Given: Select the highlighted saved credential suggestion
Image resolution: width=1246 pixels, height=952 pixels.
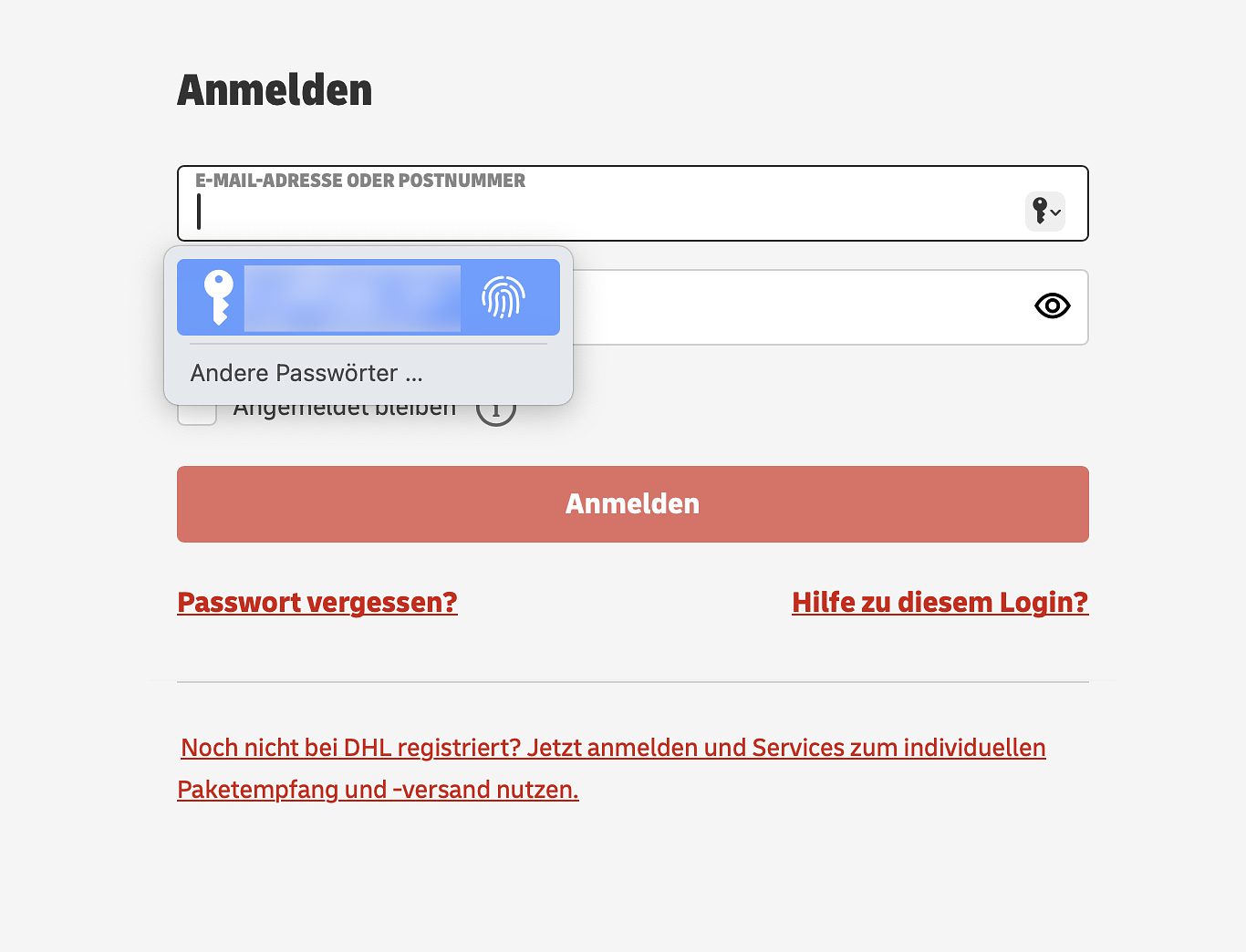Looking at the screenshot, I should coord(365,297).
